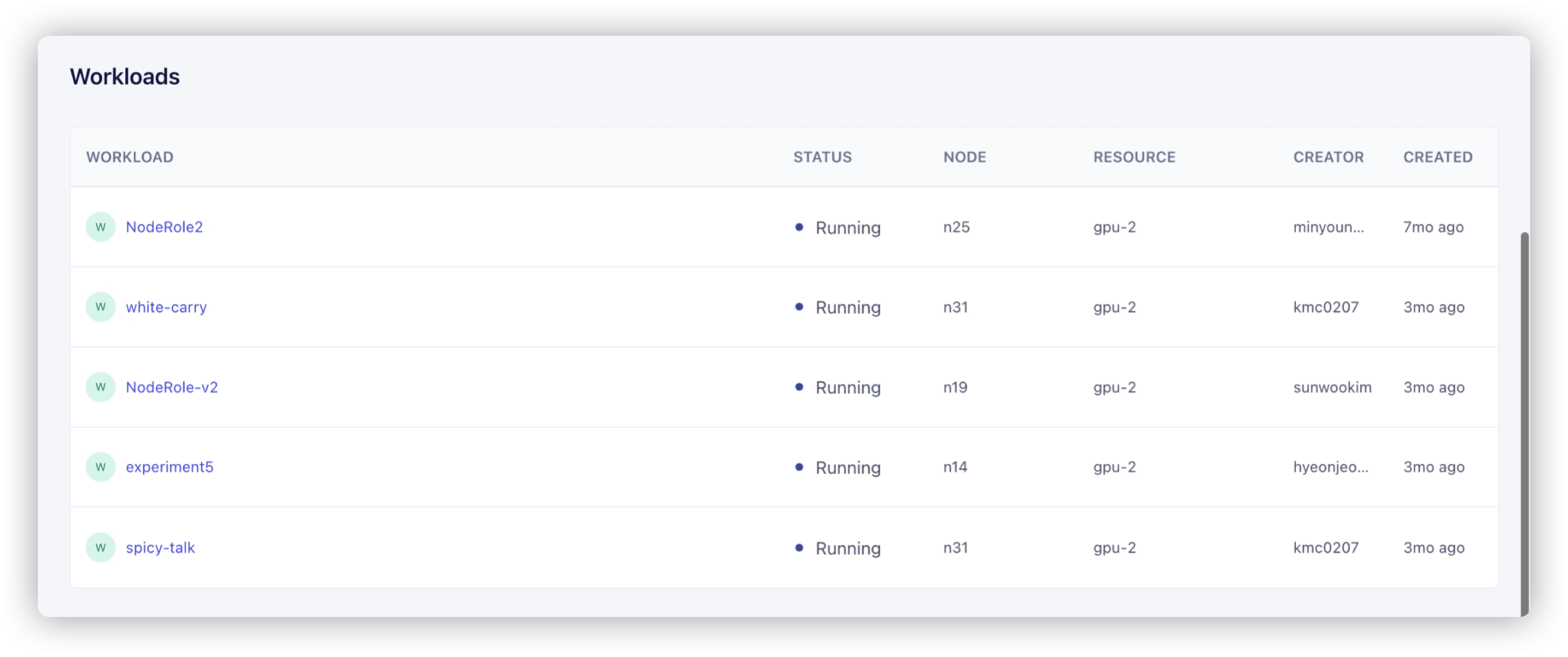The width and height of the screenshot is (1568, 657).
Task: Click gpu-2 resource in the NodeRole-v2 row
Action: pyautogui.click(x=1114, y=388)
